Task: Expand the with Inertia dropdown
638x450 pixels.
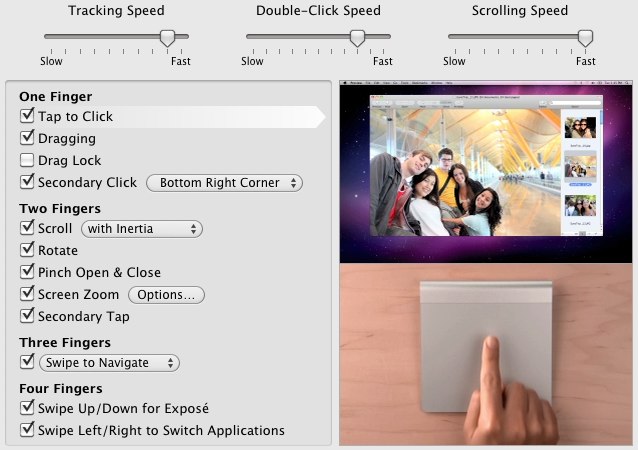Action: click(142, 229)
